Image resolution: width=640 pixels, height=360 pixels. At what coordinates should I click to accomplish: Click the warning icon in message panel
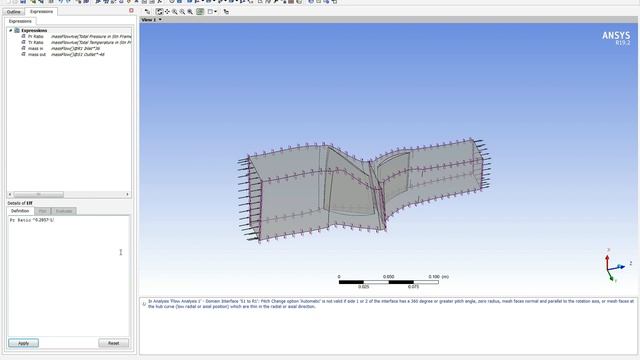coord(144,304)
